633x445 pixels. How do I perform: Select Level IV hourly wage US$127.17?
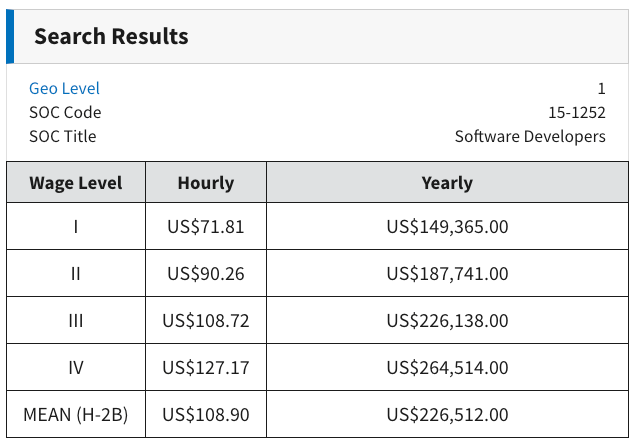pyautogui.click(x=206, y=367)
